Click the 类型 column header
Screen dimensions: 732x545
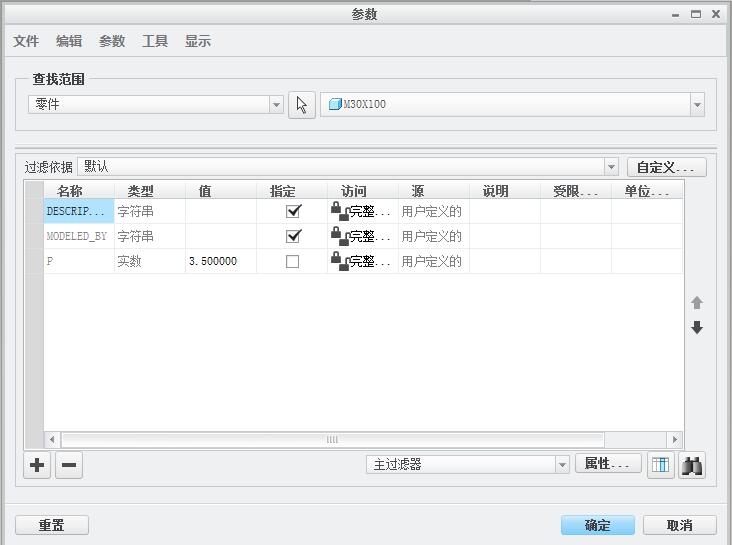(150, 191)
